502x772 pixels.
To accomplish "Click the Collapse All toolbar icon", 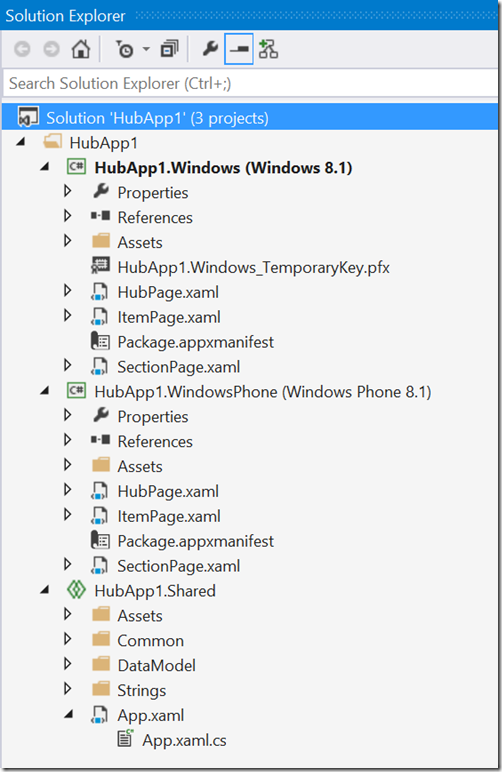I will pyautogui.click(x=169, y=49).
